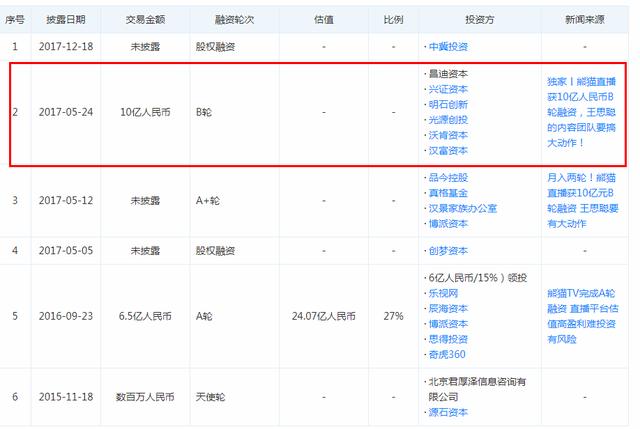Click 股权融资 in the 2017-05-05 row
Viewport: 640px width, 429px height.
pos(215,251)
